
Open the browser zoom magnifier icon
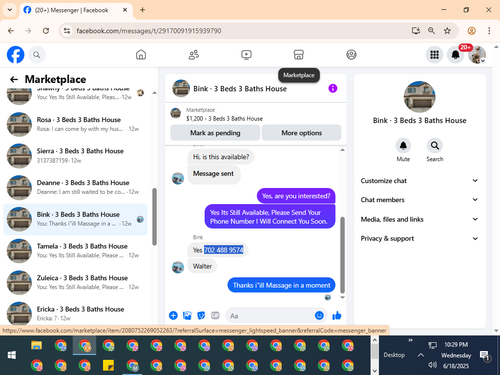(x=431, y=31)
